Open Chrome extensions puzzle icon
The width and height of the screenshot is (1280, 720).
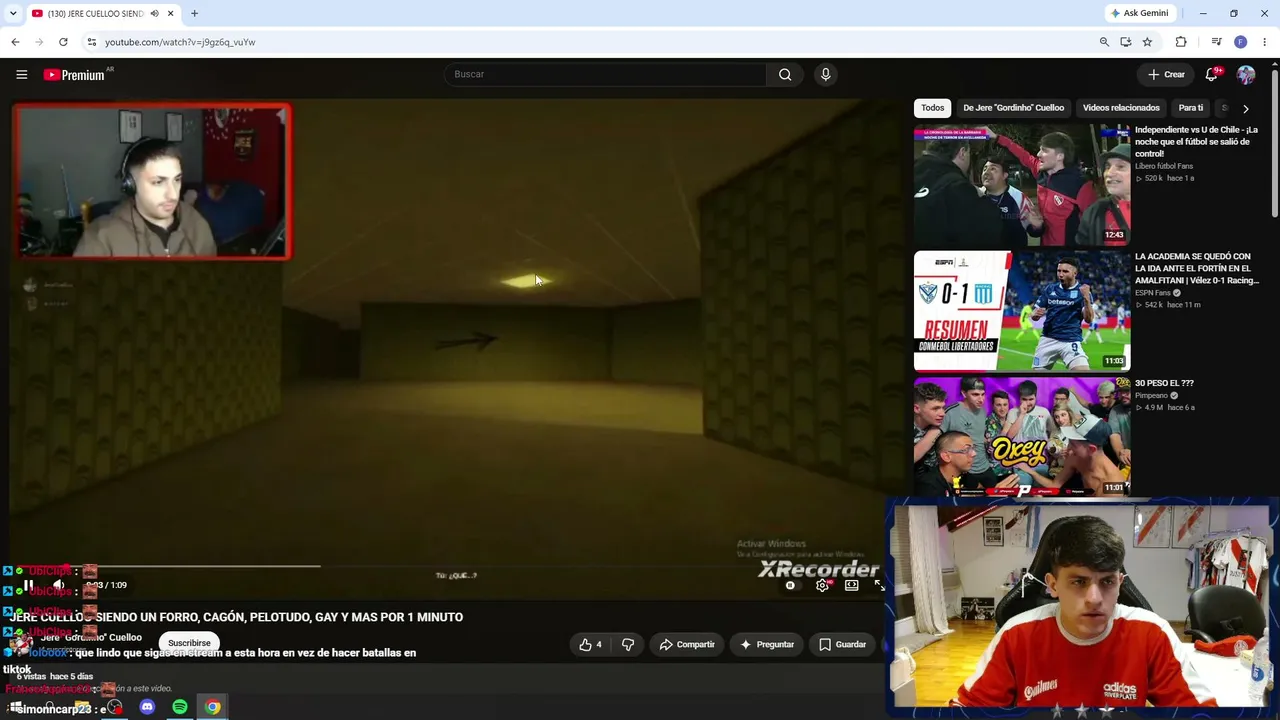click(x=1181, y=42)
